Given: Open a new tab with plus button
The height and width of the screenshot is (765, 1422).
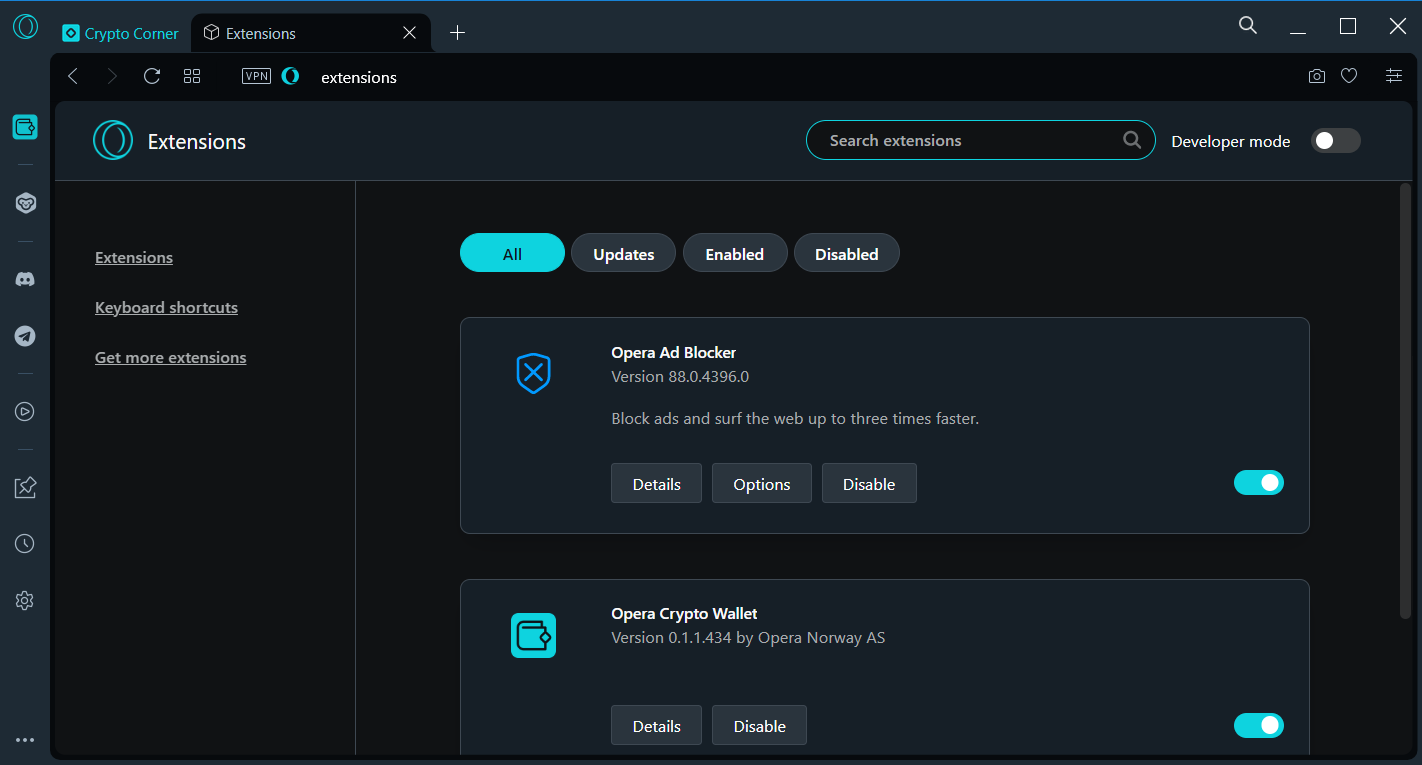Looking at the screenshot, I should pos(457,33).
